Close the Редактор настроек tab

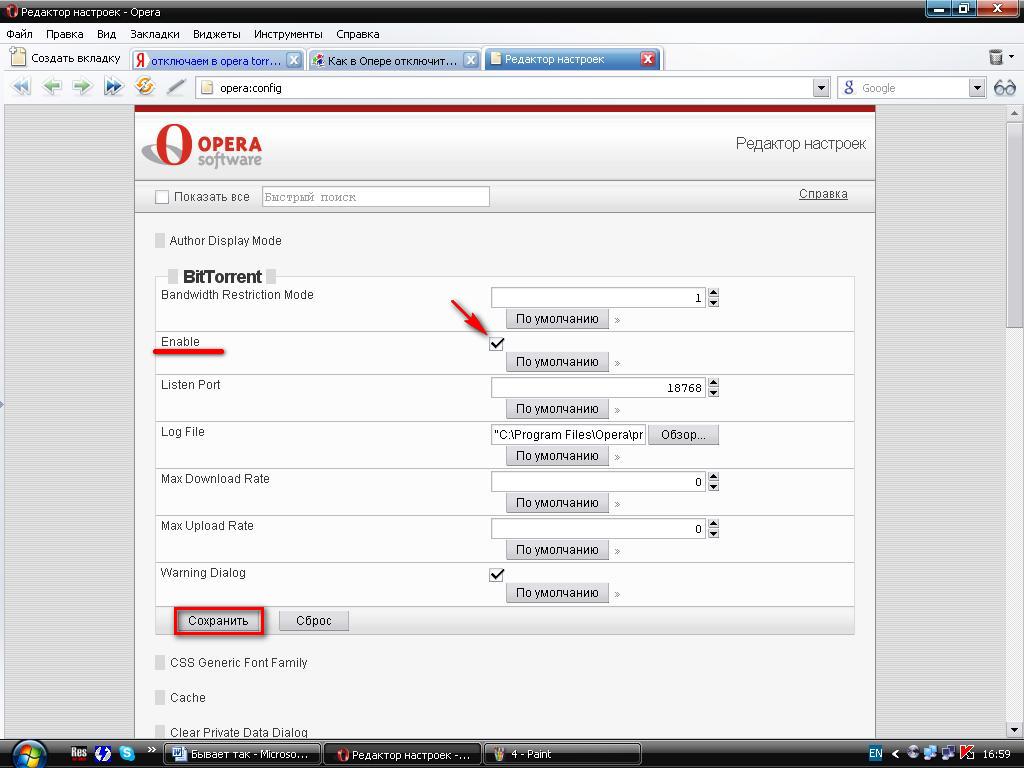pos(647,59)
